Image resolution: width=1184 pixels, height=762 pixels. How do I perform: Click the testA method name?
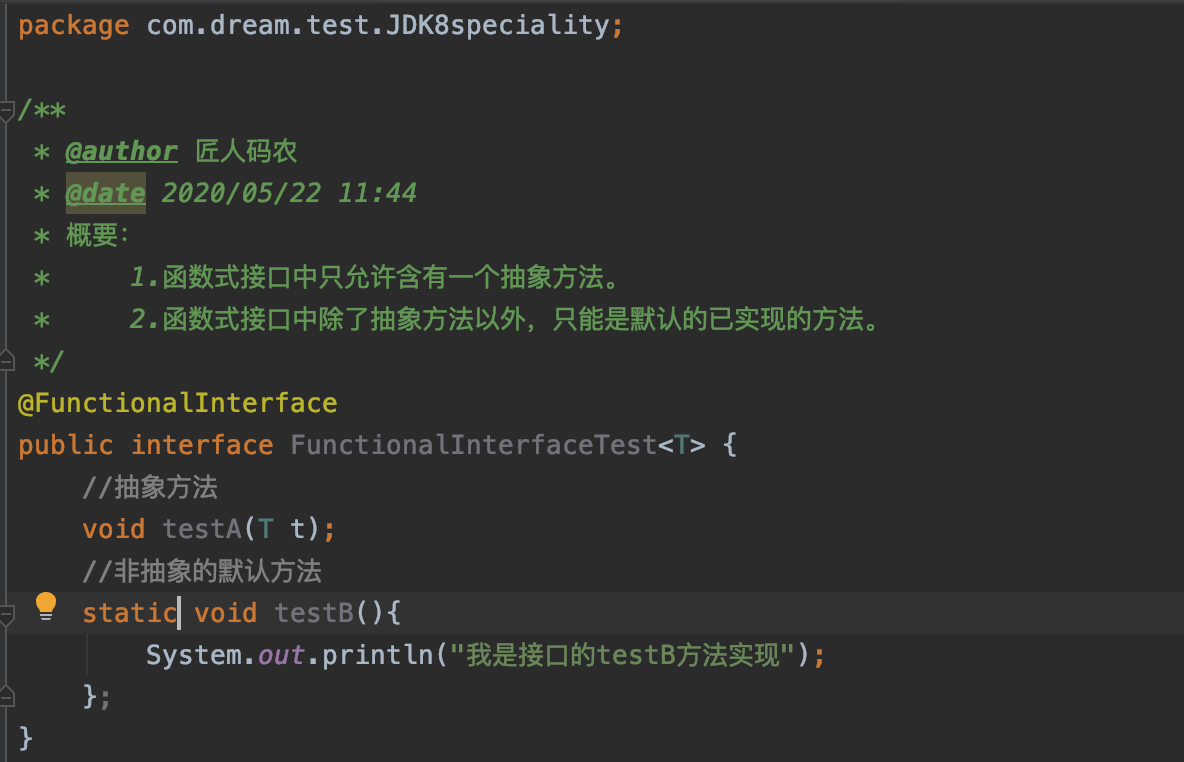point(202,529)
